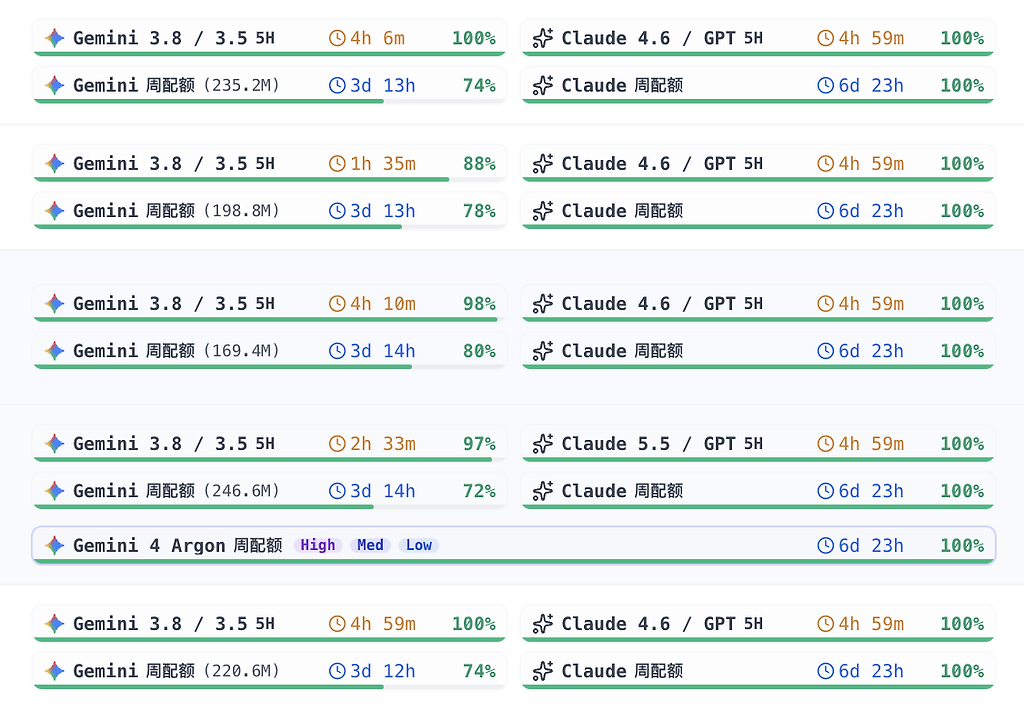Click blue clock icon in Gemini (246.6M) row

[x=337, y=491]
